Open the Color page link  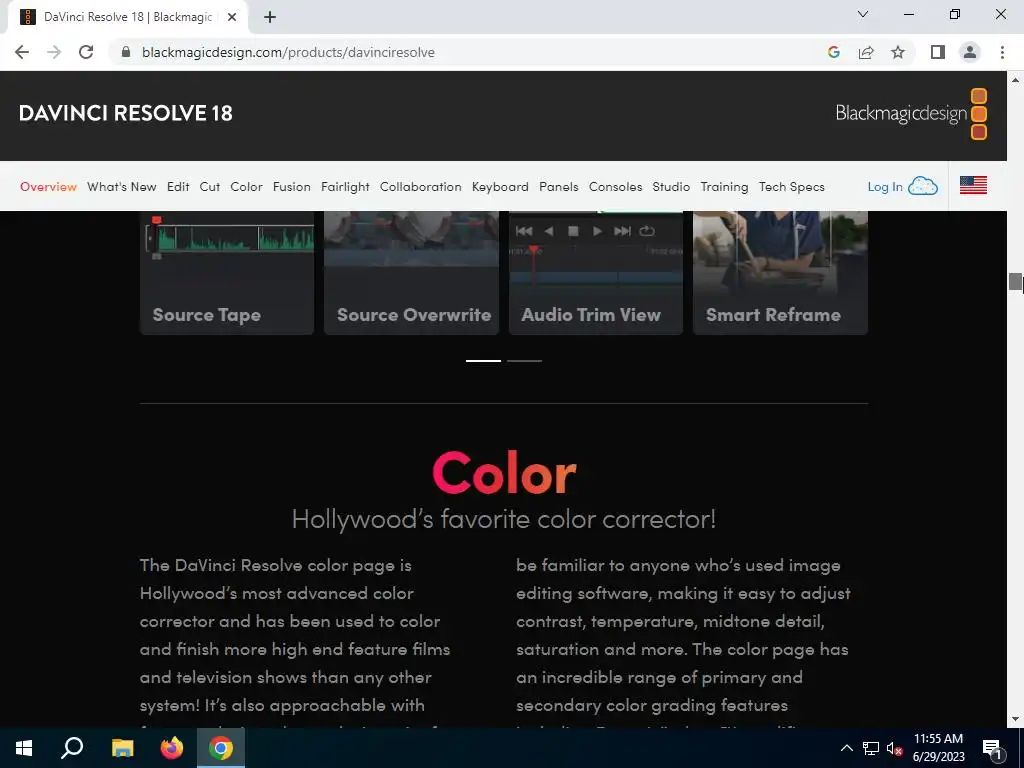click(x=246, y=187)
